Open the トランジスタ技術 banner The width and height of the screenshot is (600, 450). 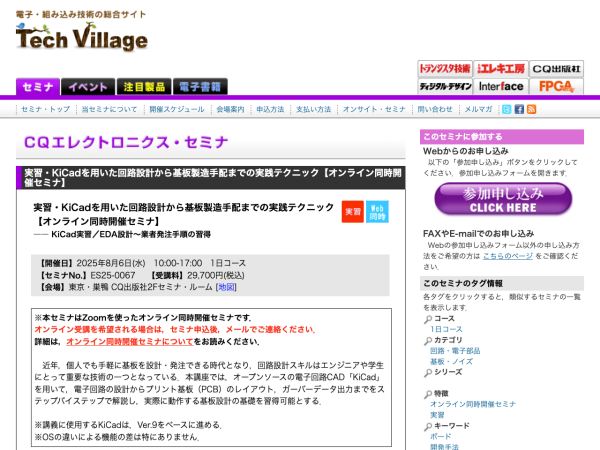[x=445, y=69]
